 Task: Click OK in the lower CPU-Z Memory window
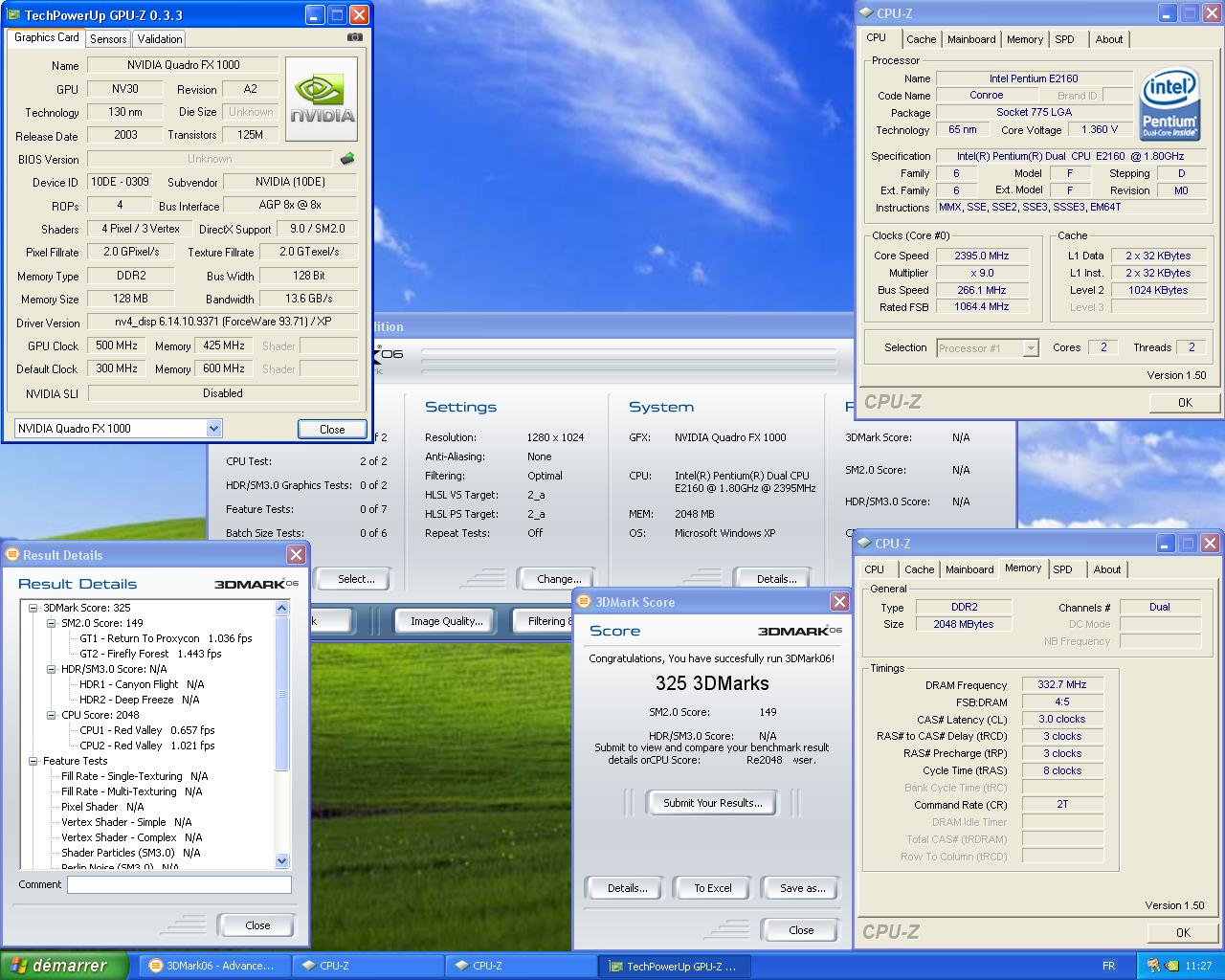pyautogui.click(x=1183, y=932)
